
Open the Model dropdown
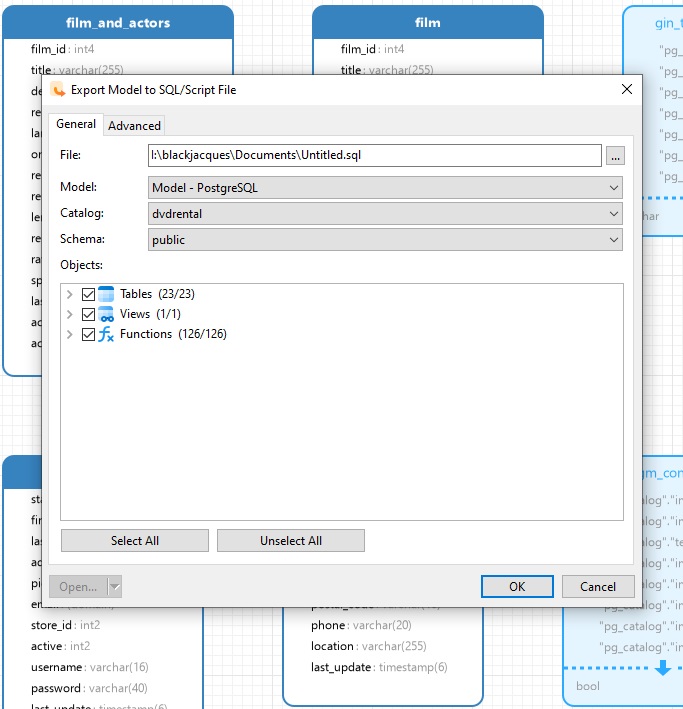pyautogui.click(x=385, y=188)
